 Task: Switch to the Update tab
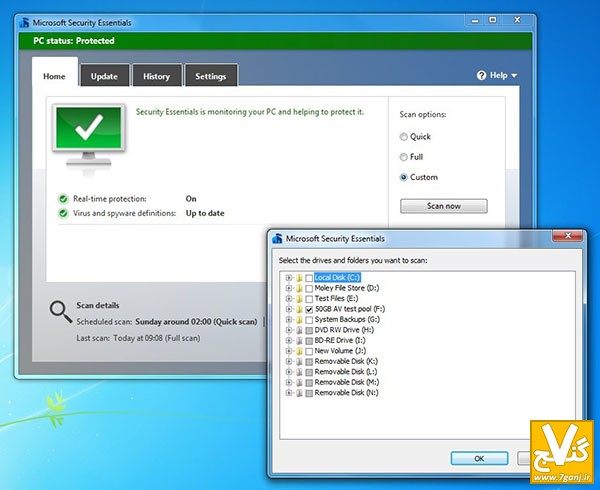(x=104, y=76)
